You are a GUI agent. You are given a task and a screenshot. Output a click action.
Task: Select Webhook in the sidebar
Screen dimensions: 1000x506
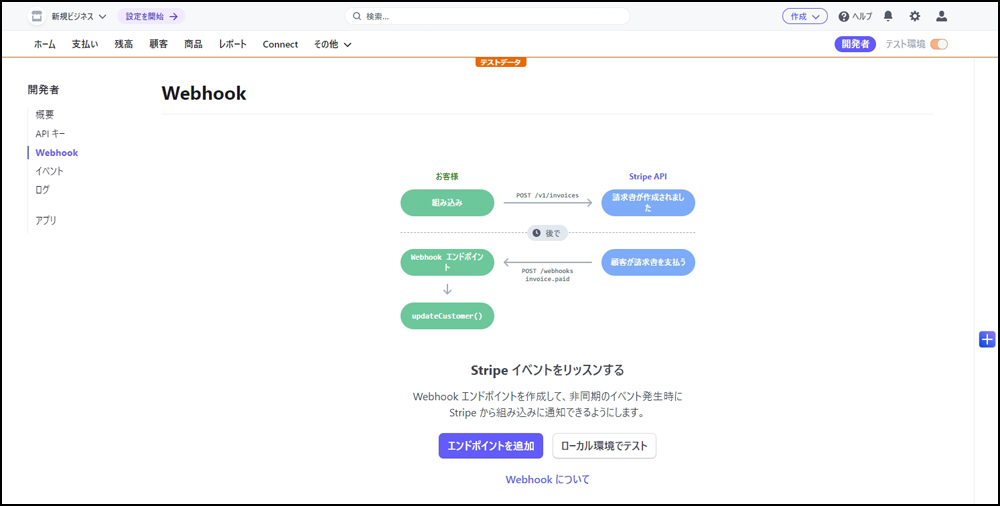pos(57,153)
